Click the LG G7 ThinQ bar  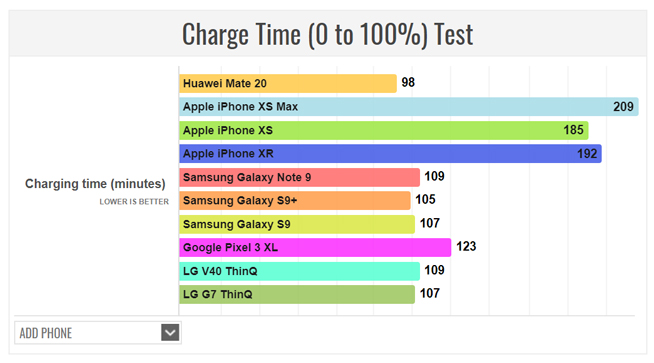click(x=297, y=295)
